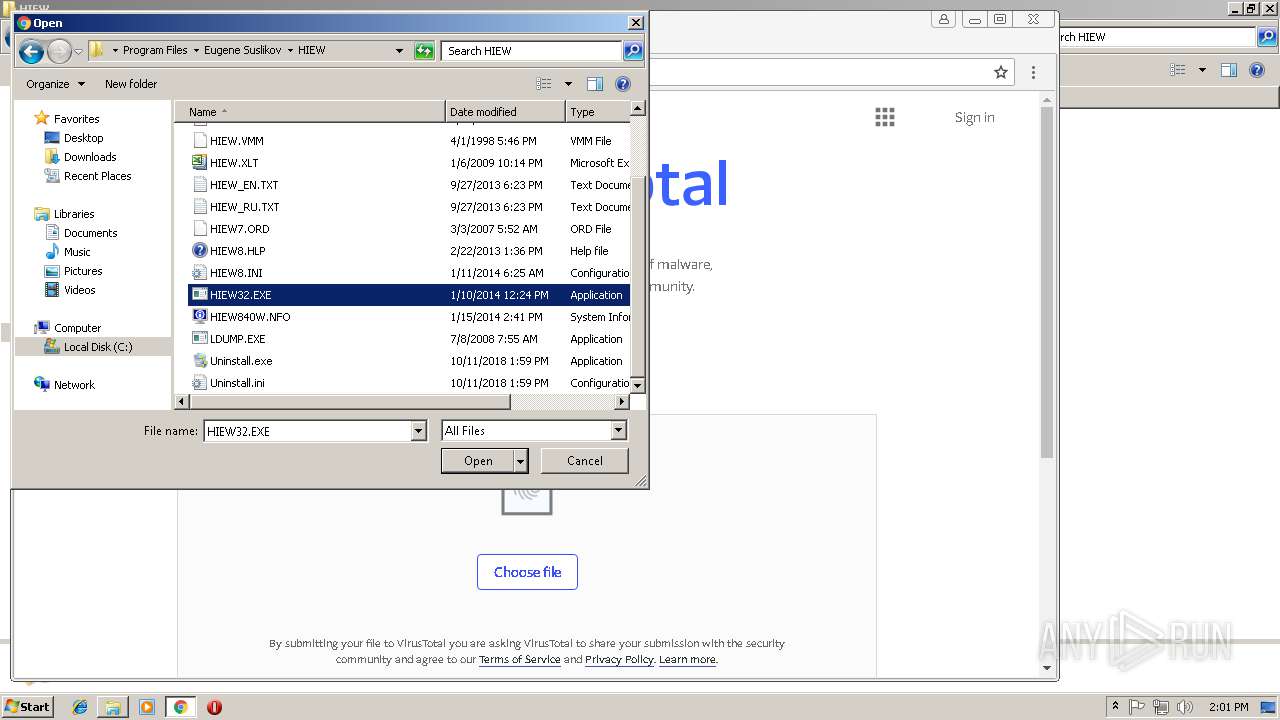Select Downloads in the navigation pane
1280x720 pixels.
coord(90,157)
